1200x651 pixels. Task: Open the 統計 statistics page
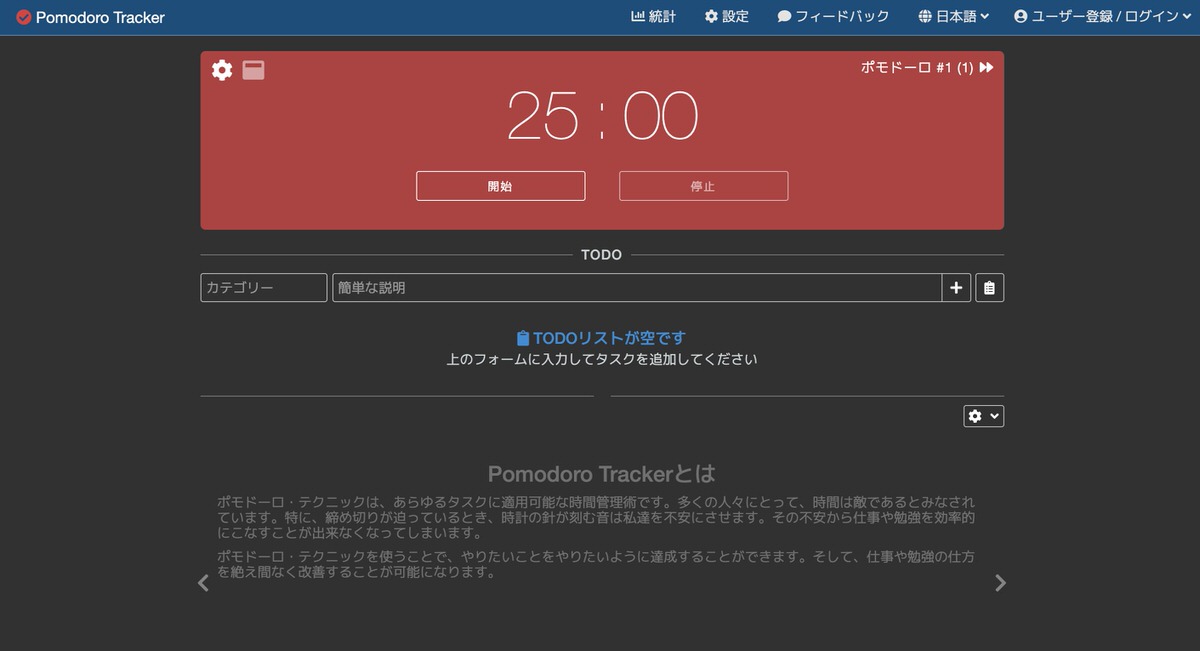(x=654, y=16)
